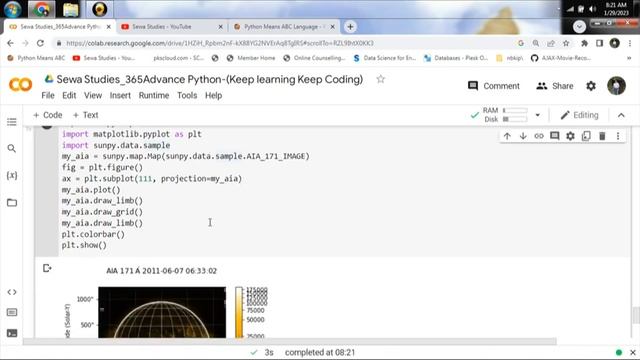The image size is (640, 360).
Task: Go back in the browser
Action: click(x=10, y=43)
